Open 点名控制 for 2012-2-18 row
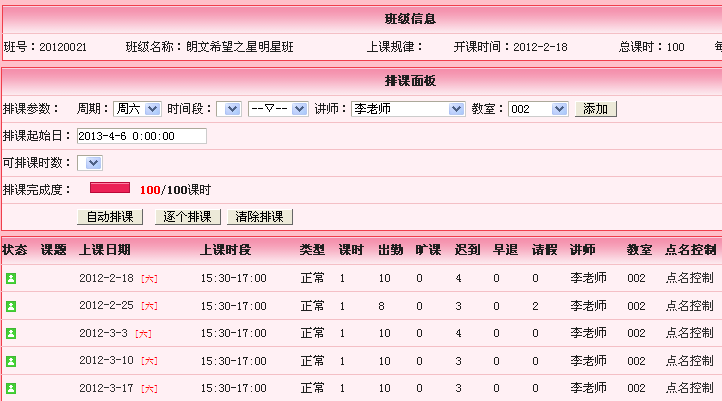This screenshot has width=722, height=401. click(690, 278)
